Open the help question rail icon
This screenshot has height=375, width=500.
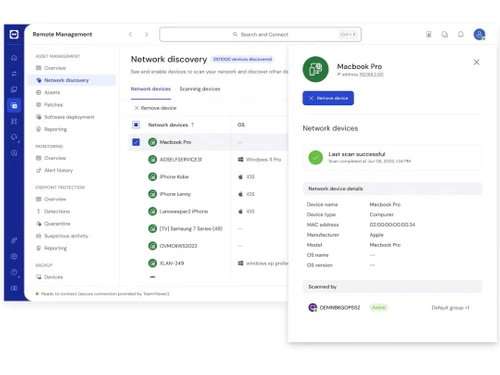[14, 272]
